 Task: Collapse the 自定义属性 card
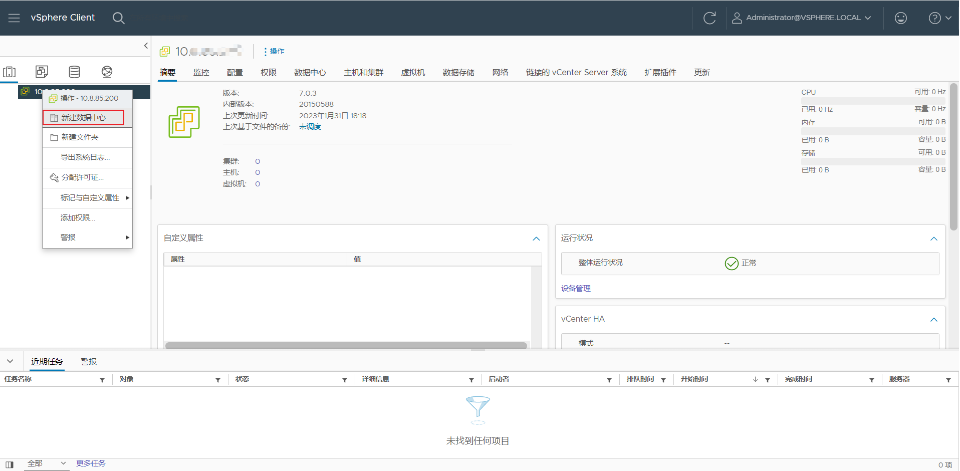pyautogui.click(x=536, y=238)
